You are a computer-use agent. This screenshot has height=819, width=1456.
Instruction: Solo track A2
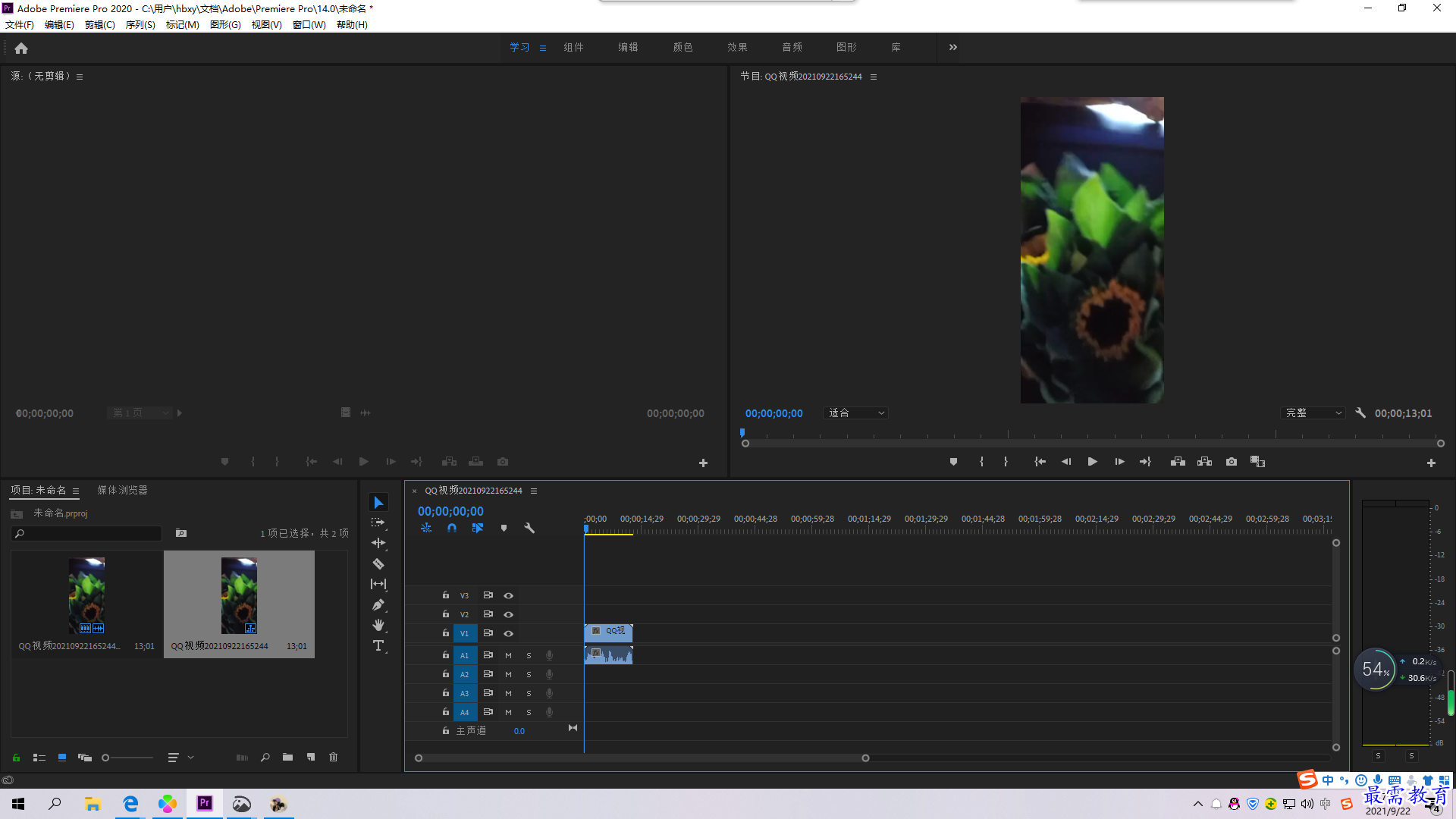click(529, 674)
